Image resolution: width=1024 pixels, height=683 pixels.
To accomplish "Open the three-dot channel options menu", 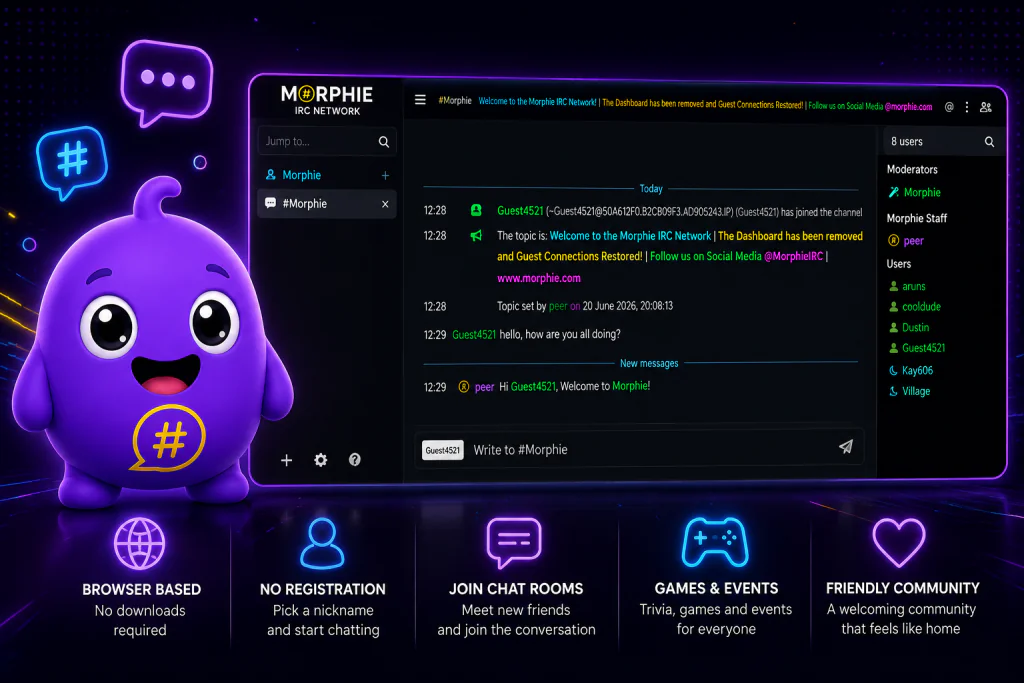I will click(967, 107).
